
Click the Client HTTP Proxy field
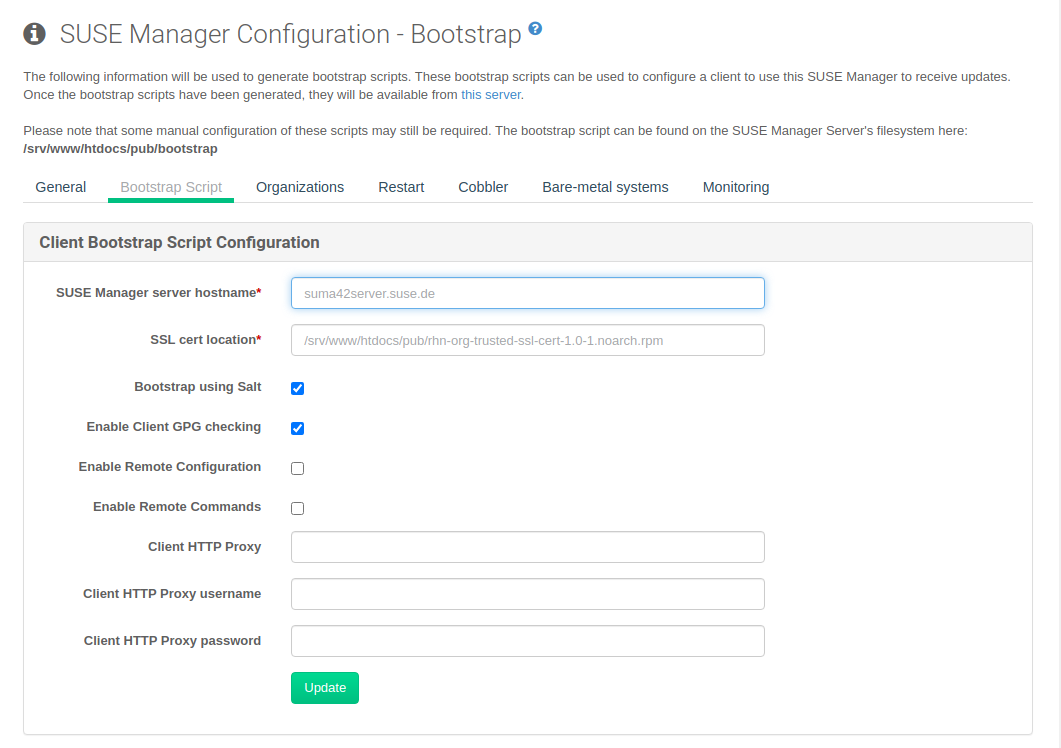tap(527, 547)
